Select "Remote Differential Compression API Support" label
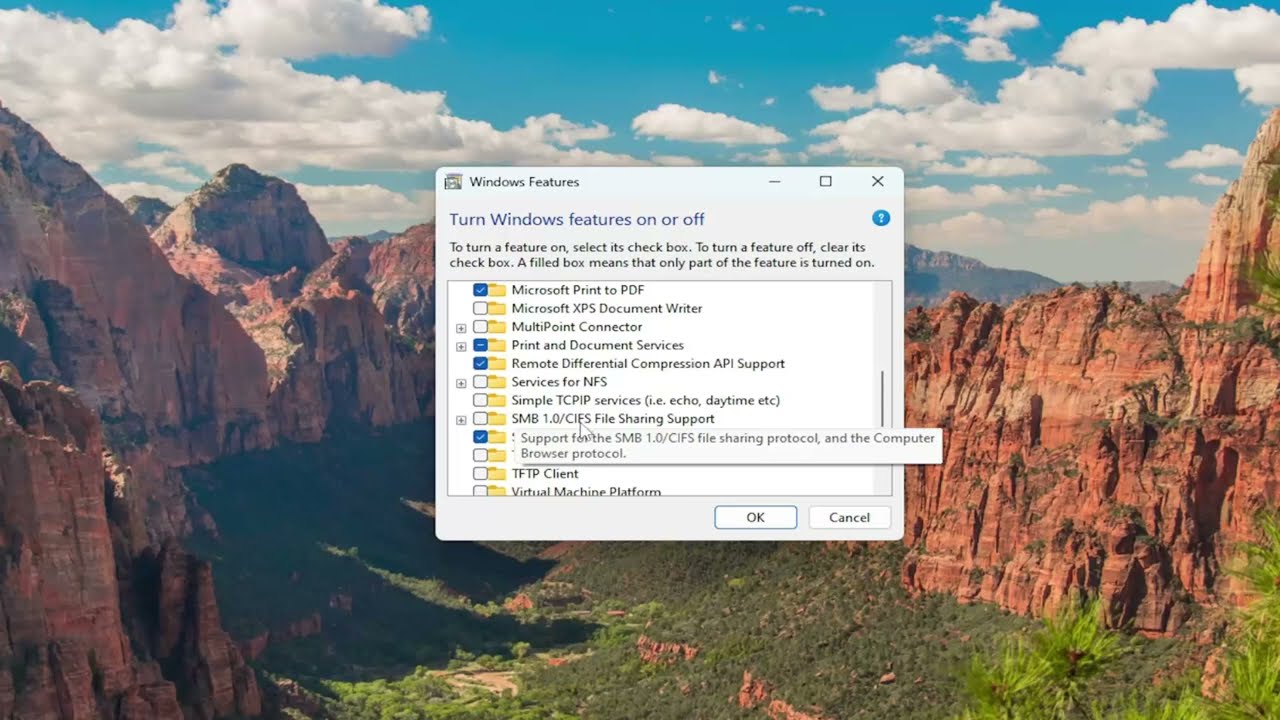Screen dimensions: 1280x720 (x=648, y=363)
